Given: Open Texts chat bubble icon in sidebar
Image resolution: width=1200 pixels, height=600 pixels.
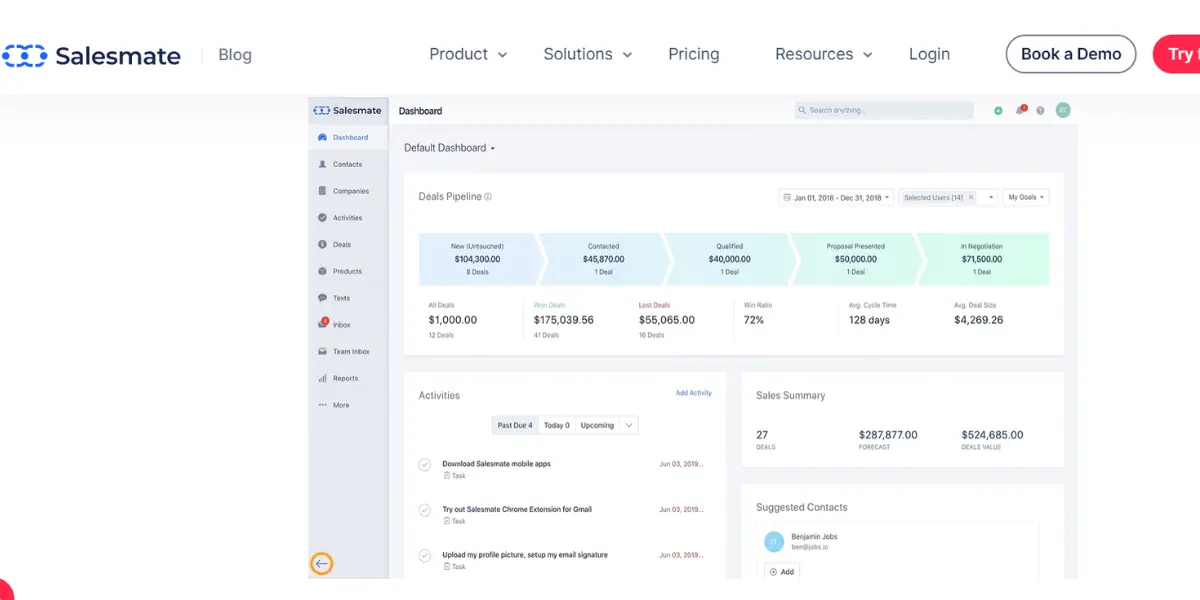Looking at the screenshot, I should [322, 298].
